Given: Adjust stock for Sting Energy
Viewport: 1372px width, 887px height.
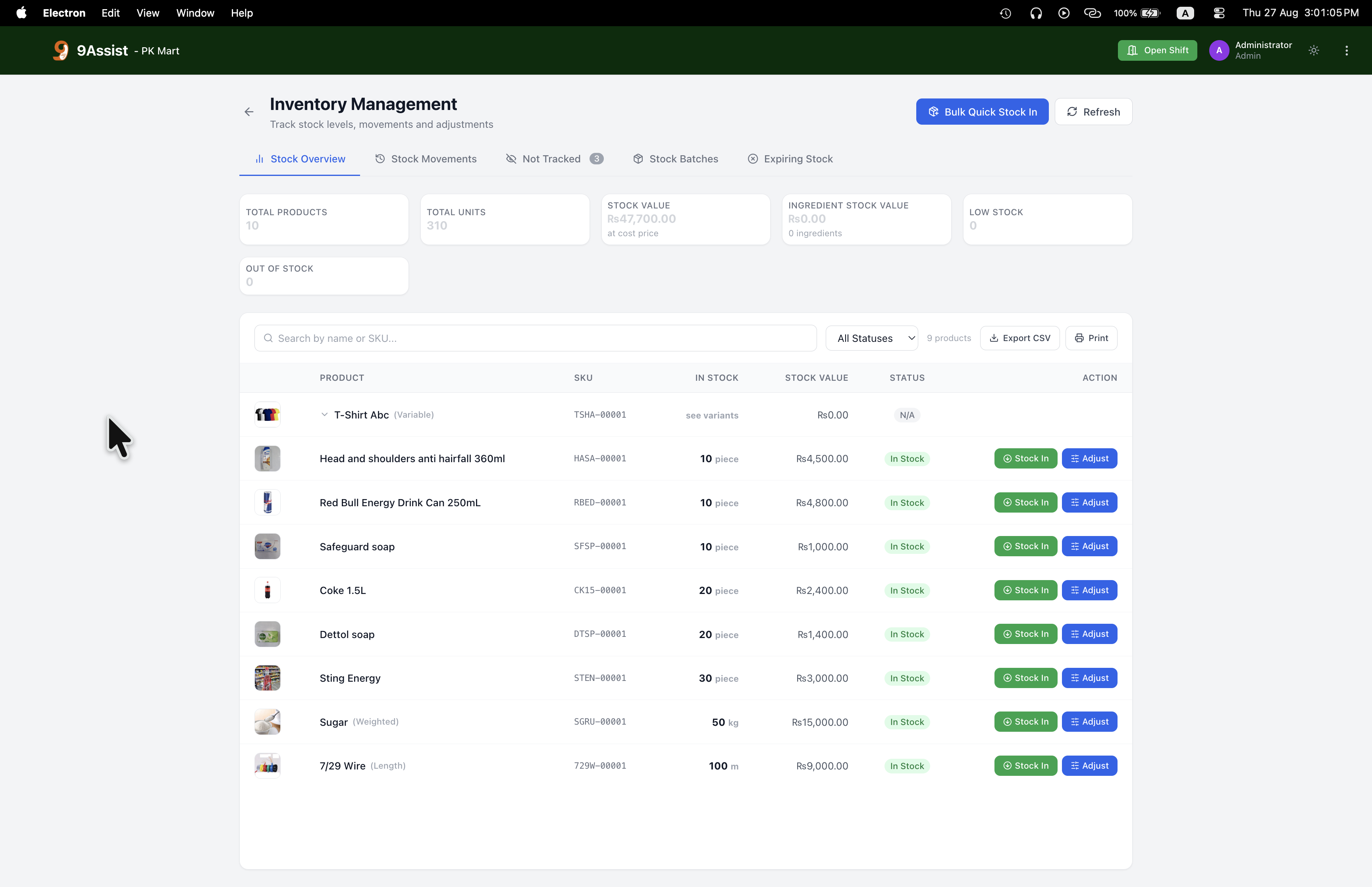Looking at the screenshot, I should (1089, 678).
